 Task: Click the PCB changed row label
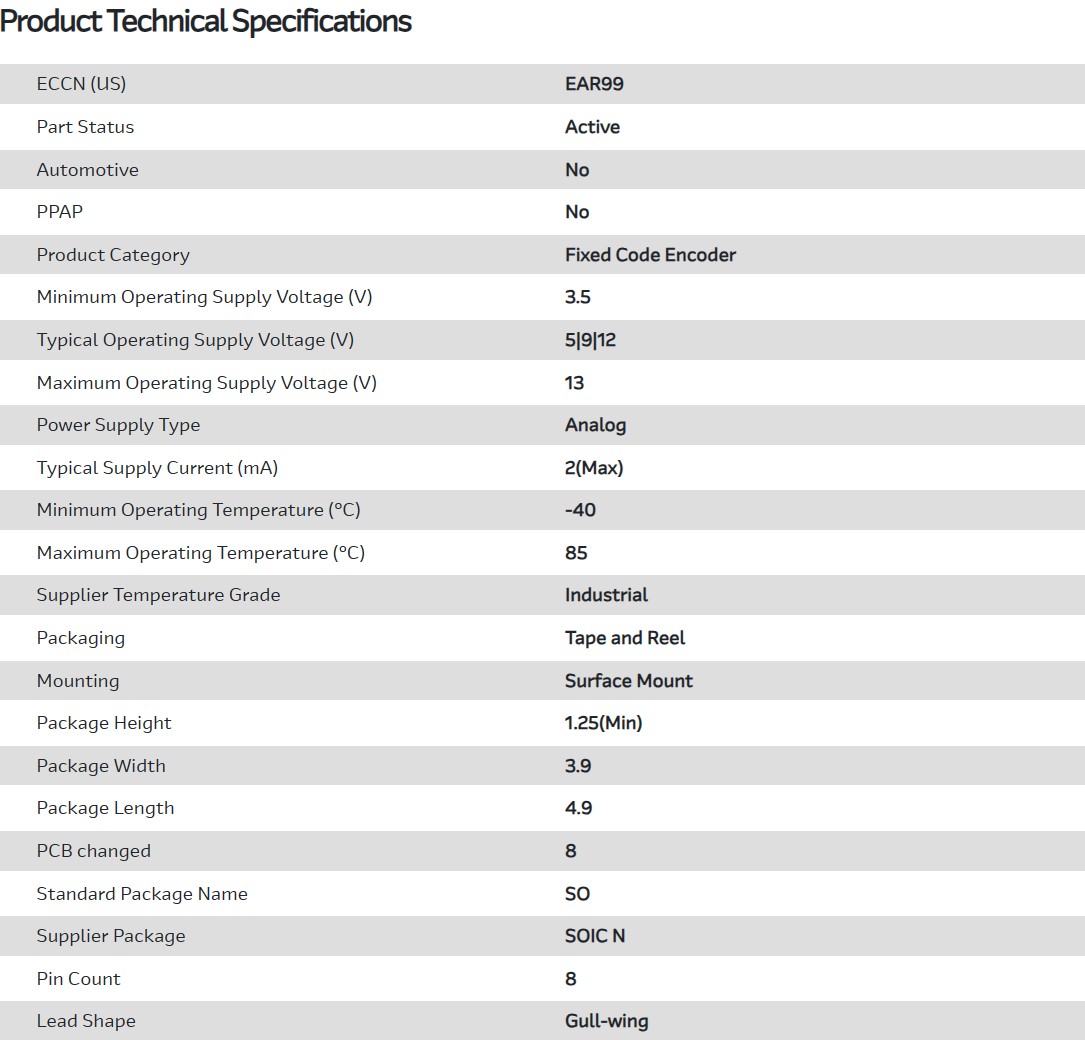click(93, 851)
